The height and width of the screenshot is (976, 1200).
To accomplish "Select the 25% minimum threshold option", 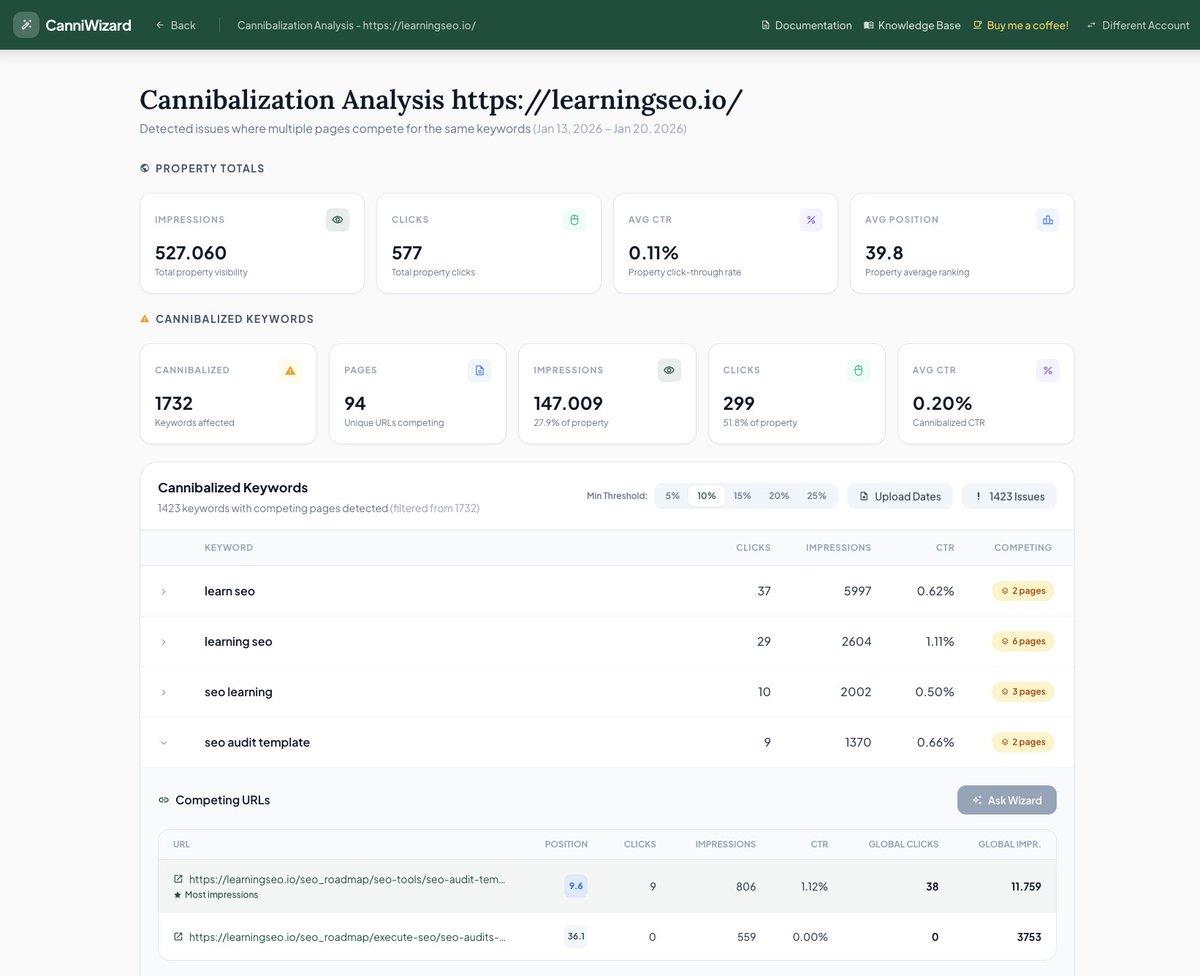I will [816, 495].
